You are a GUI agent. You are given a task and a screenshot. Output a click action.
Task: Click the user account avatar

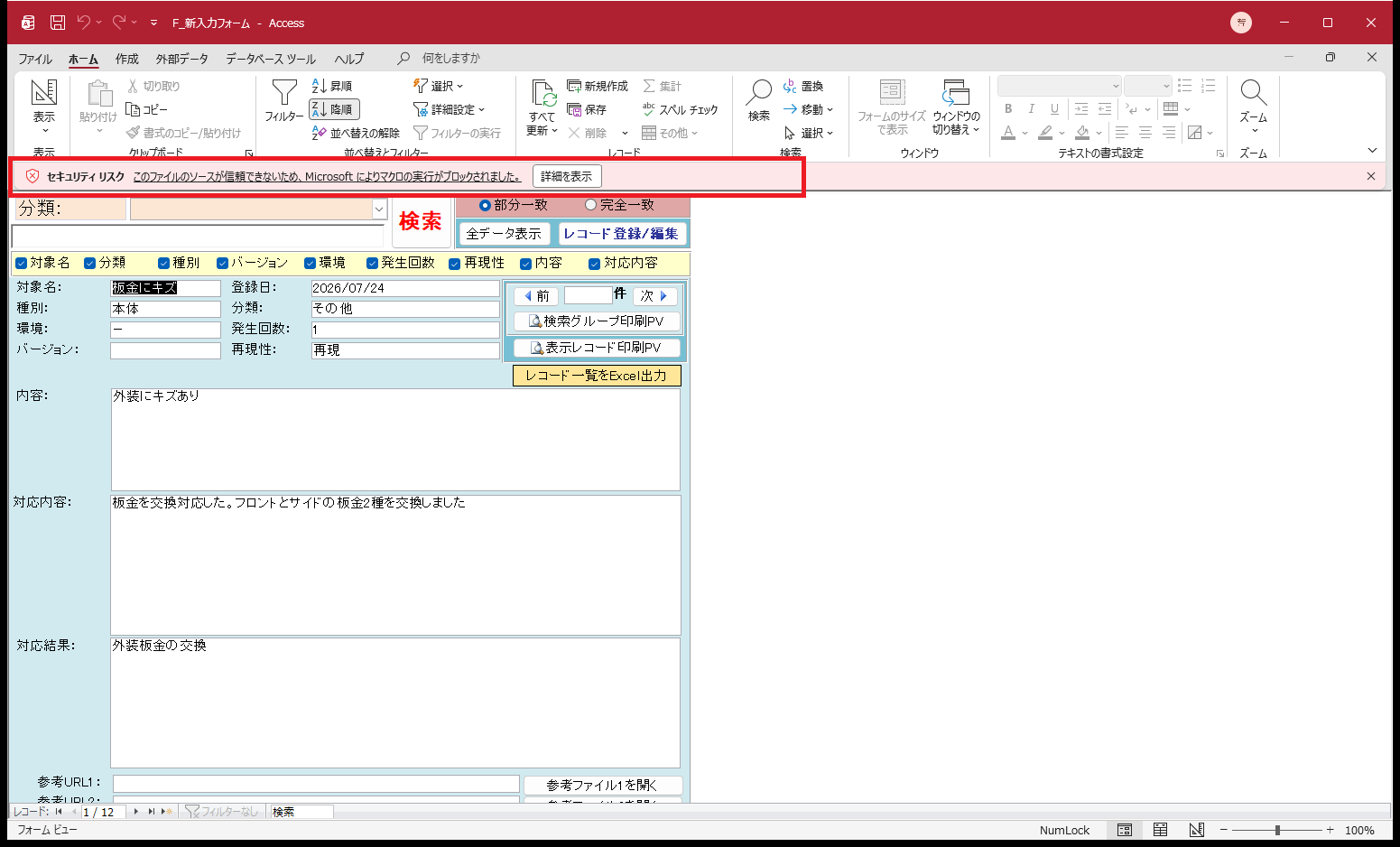[1241, 23]
